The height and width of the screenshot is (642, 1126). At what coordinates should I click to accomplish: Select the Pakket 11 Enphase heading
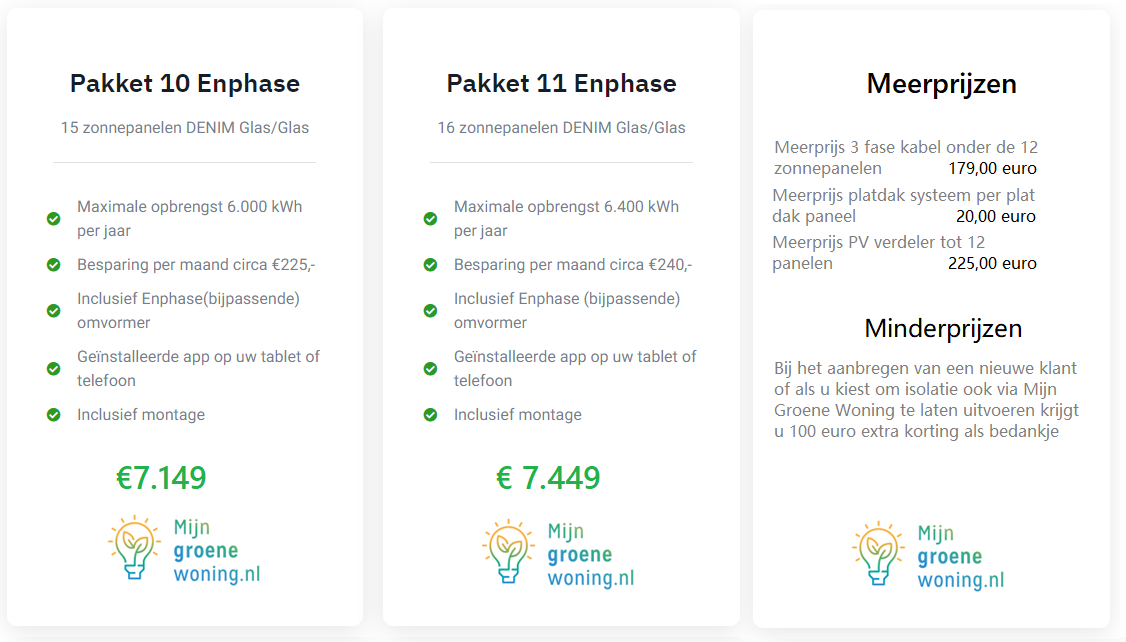point(561,83)
